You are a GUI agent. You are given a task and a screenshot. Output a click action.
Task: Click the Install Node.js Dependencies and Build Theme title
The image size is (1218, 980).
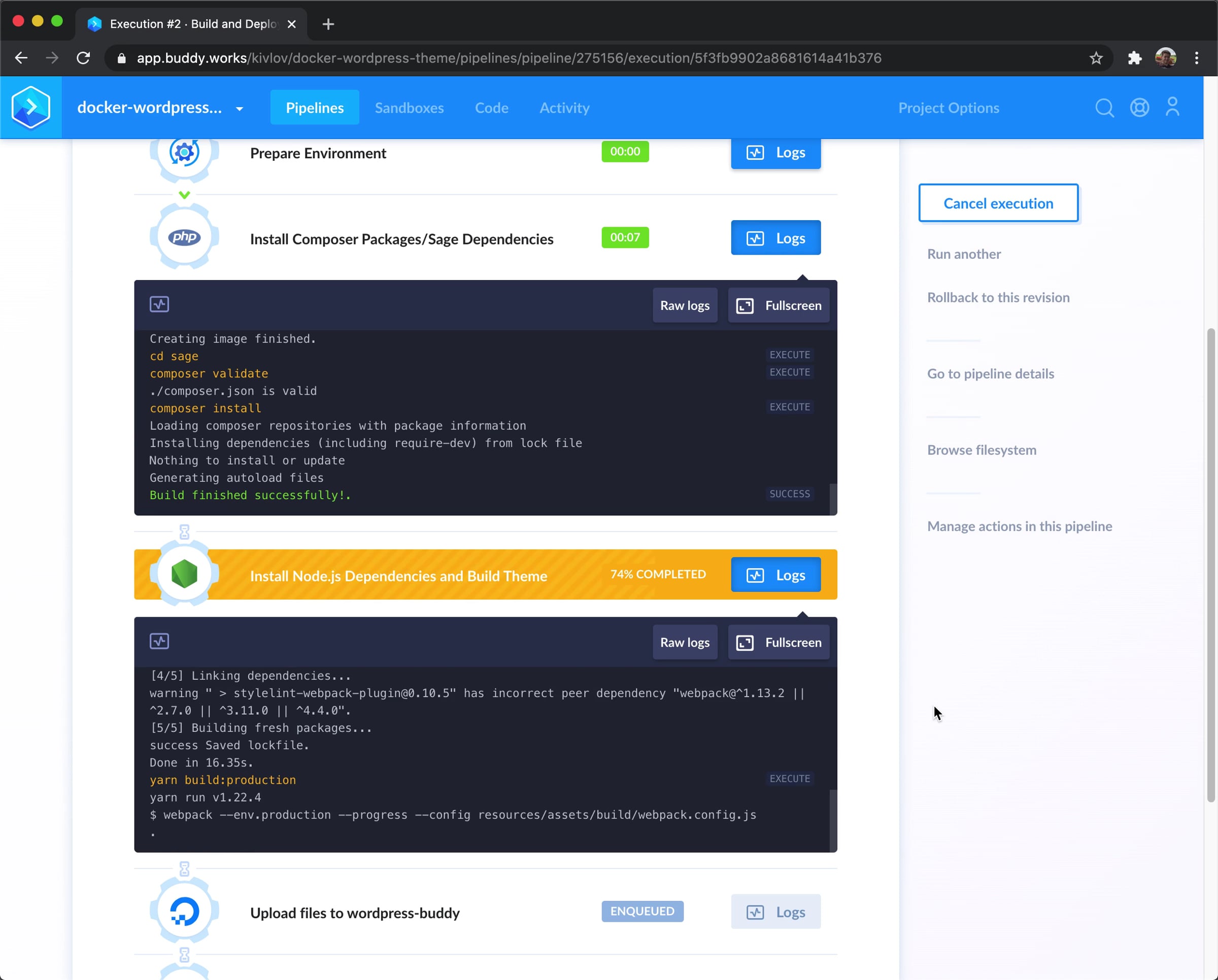tap(399, 576)
